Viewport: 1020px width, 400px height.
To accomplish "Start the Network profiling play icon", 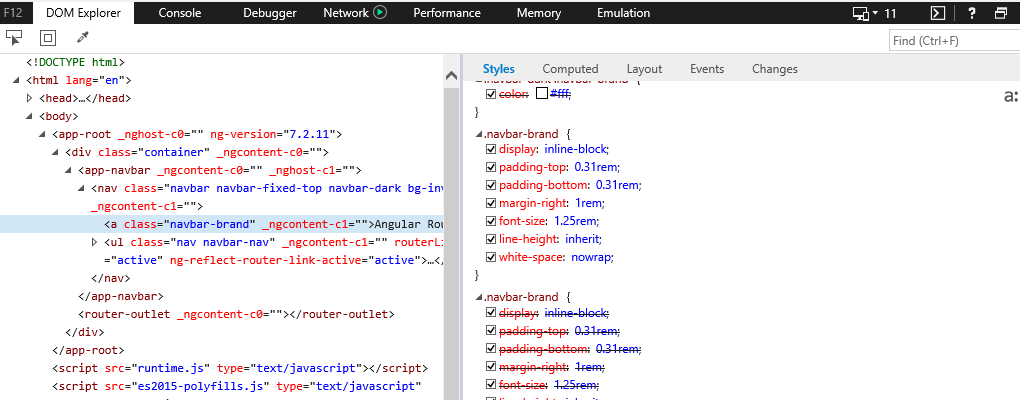I will coord(381,12).
